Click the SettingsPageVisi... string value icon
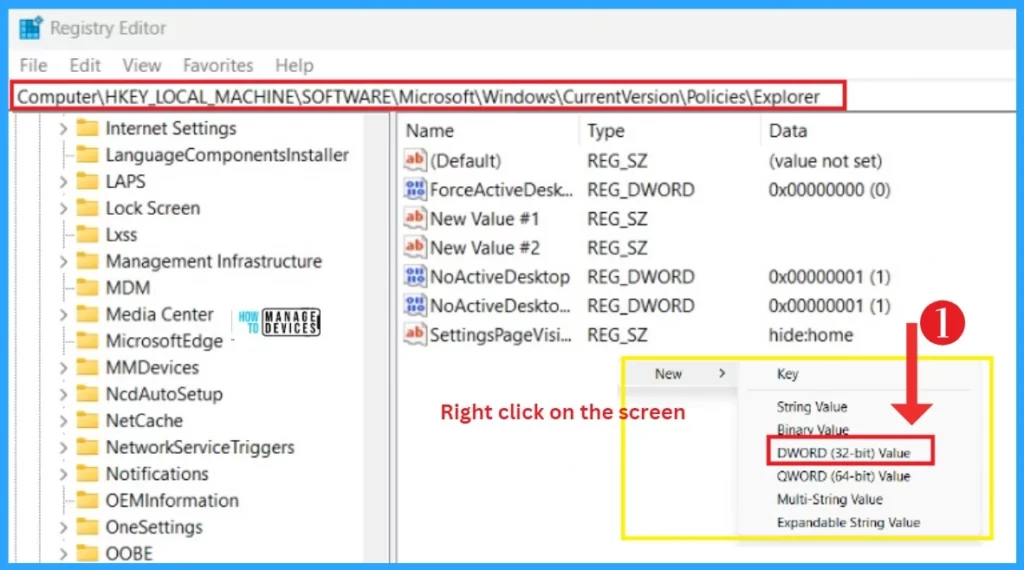This screenshot has width=1024, height=570. [x=415, y=334]
